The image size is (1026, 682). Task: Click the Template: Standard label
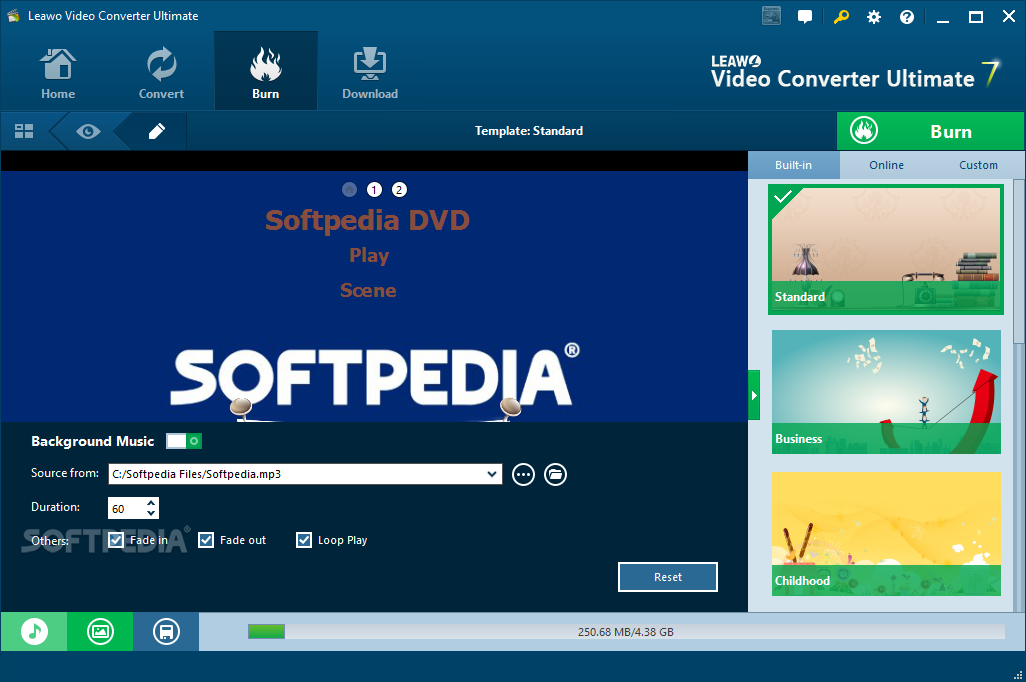pos(529,131)
